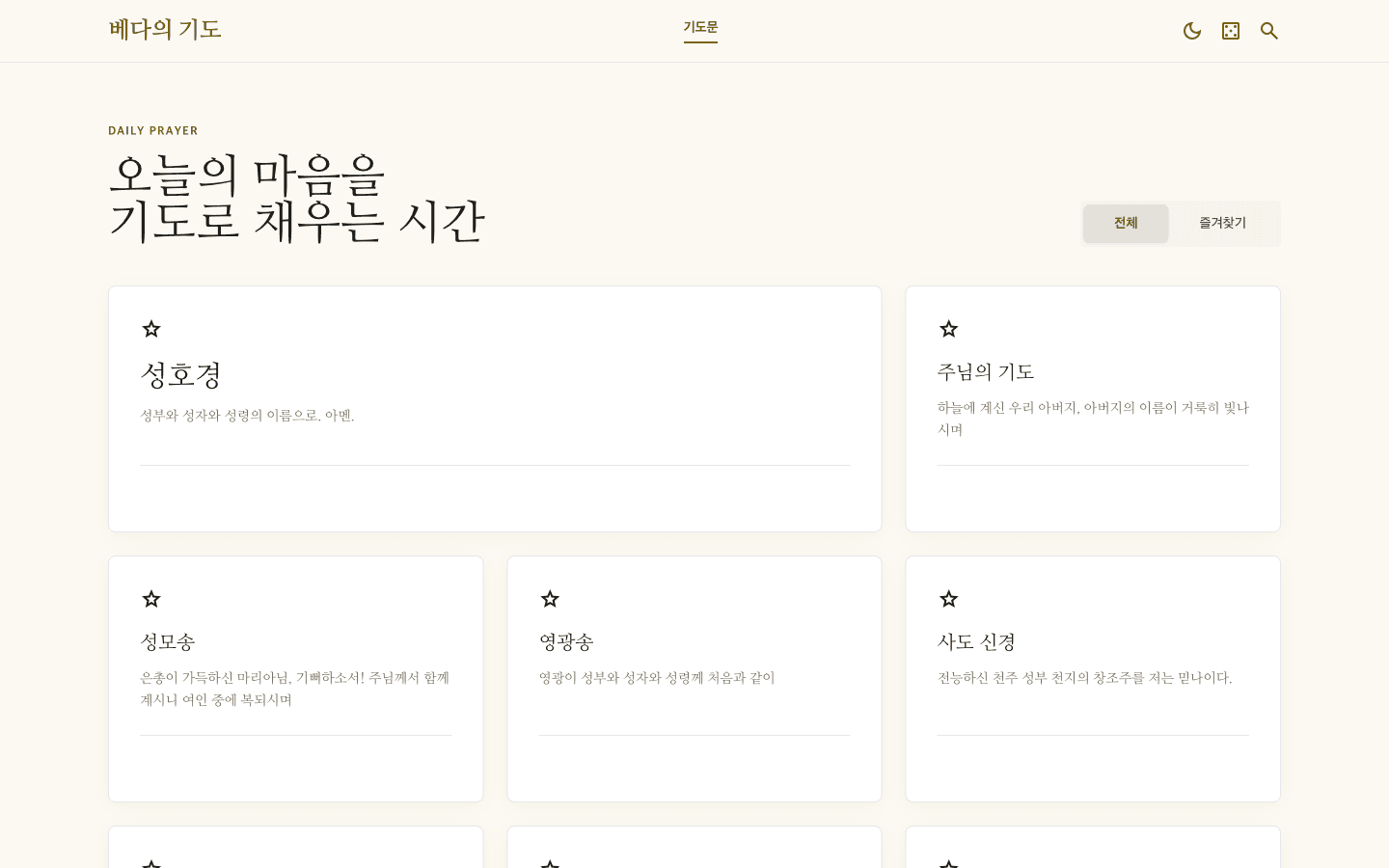Open a random prayer with dice icon
1389x868 pixels.
point(1231,31)
